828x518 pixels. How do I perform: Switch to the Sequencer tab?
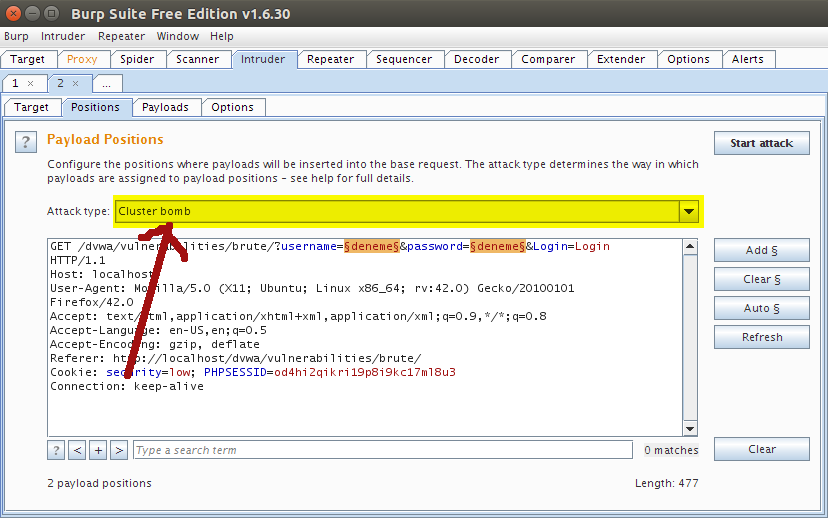click(404, 59)
